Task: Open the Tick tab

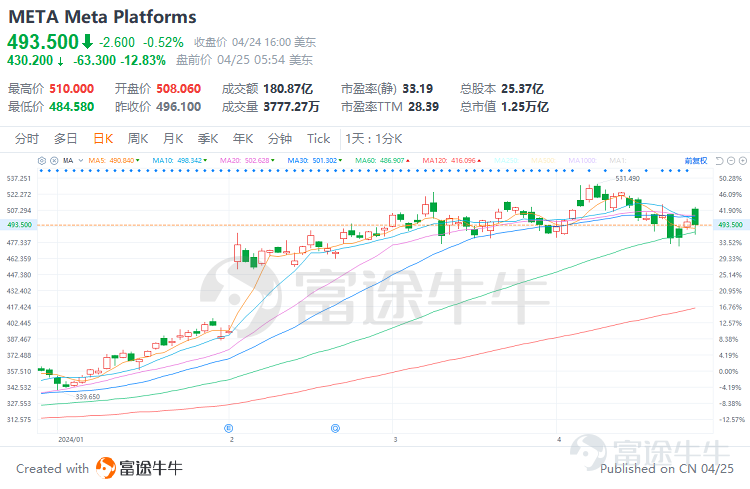Action: [318, 139]
